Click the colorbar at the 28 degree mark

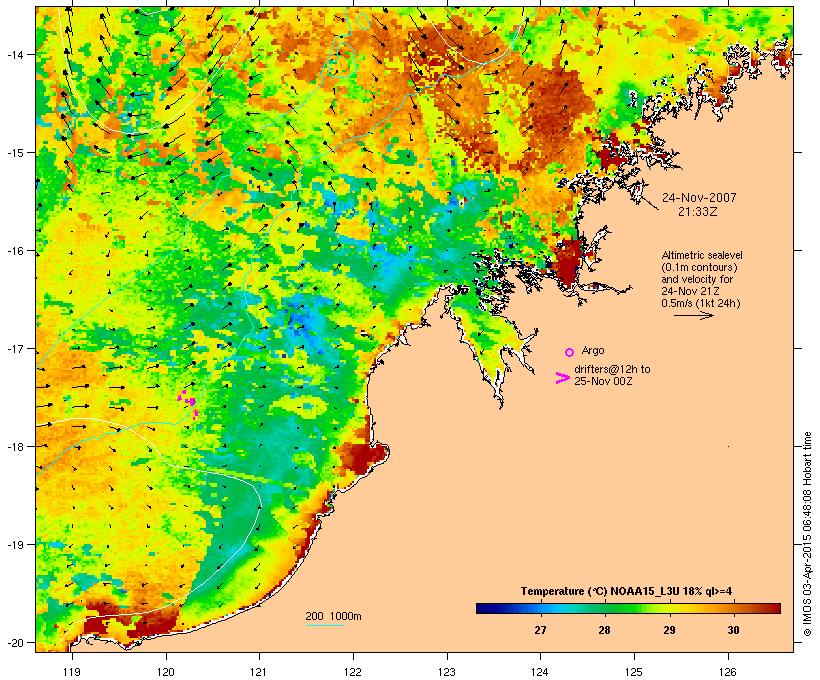coord(605,608)
